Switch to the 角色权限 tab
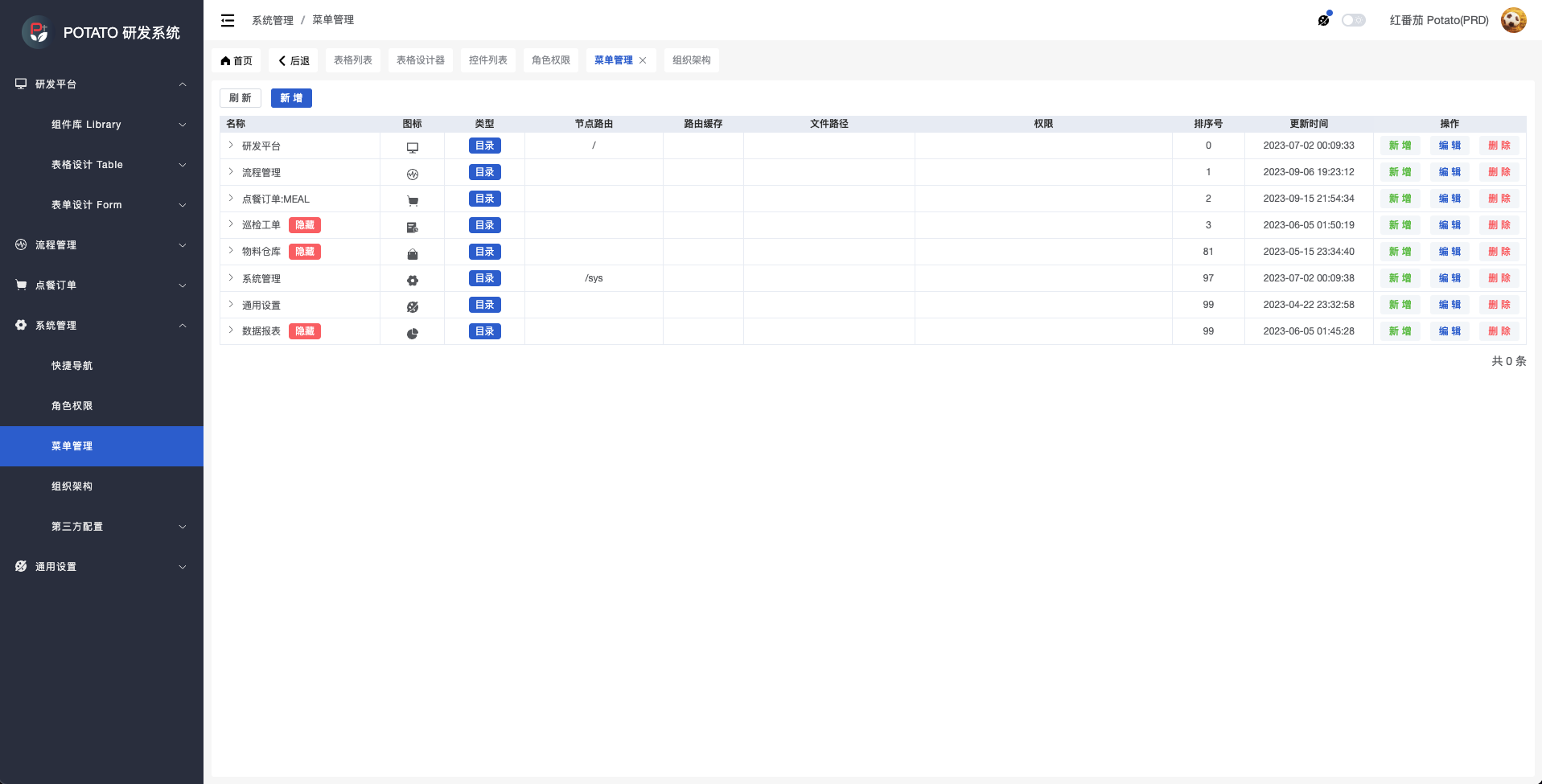The width and height of the screenshot is (1542, 784). click(x=551, y=60)
